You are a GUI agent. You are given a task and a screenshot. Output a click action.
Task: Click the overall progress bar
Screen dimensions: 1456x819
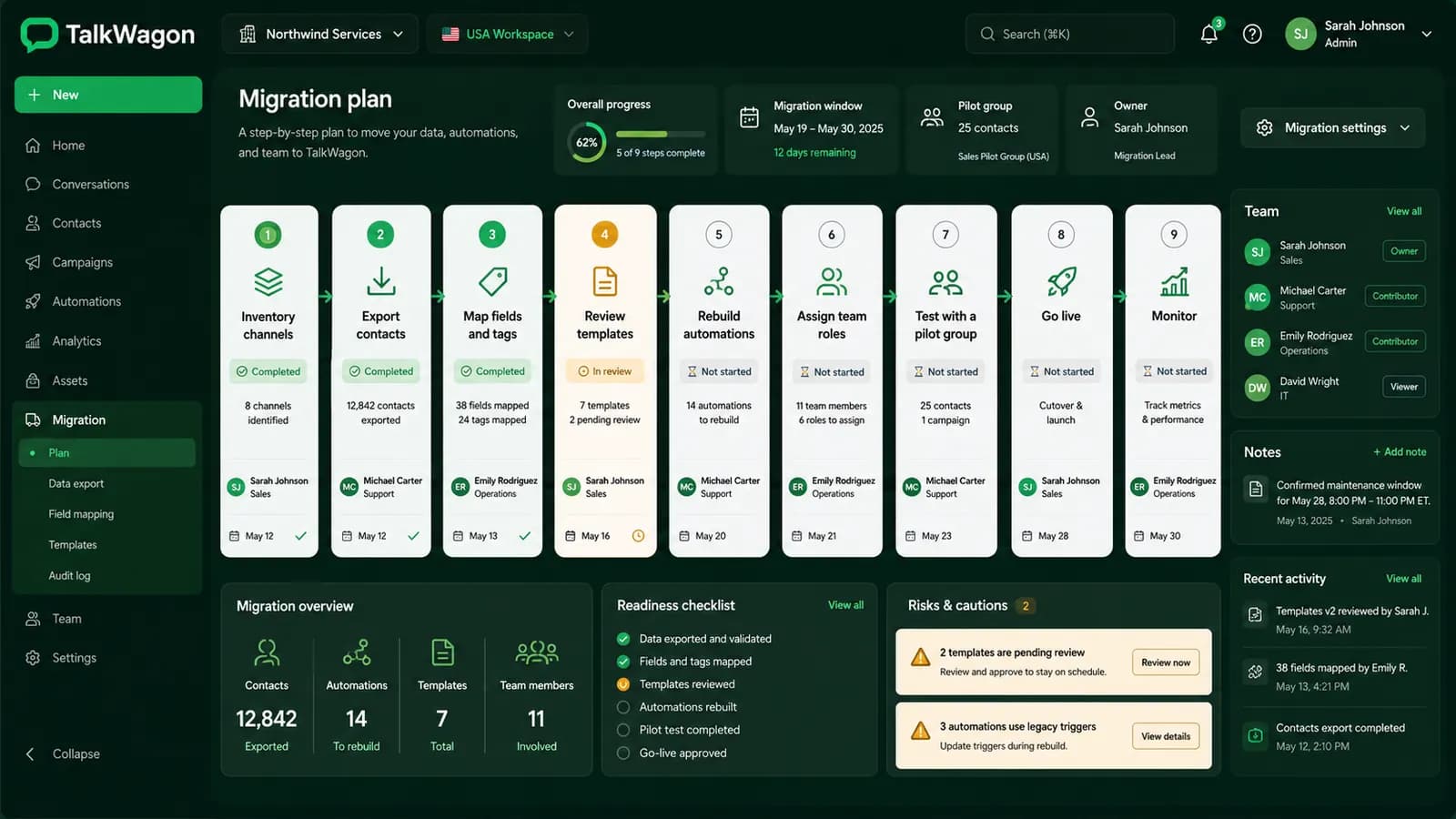661,134
